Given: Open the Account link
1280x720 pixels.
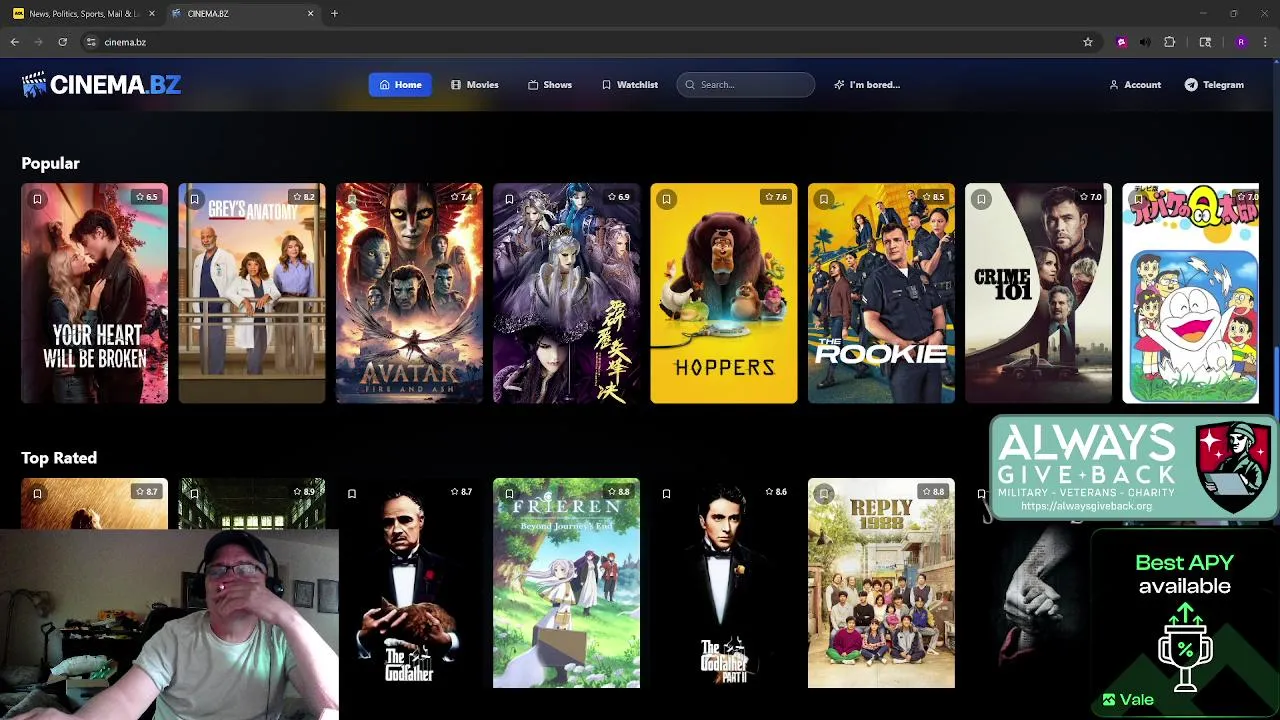Looking at the screenshot, I should [x=1135, y=85].
